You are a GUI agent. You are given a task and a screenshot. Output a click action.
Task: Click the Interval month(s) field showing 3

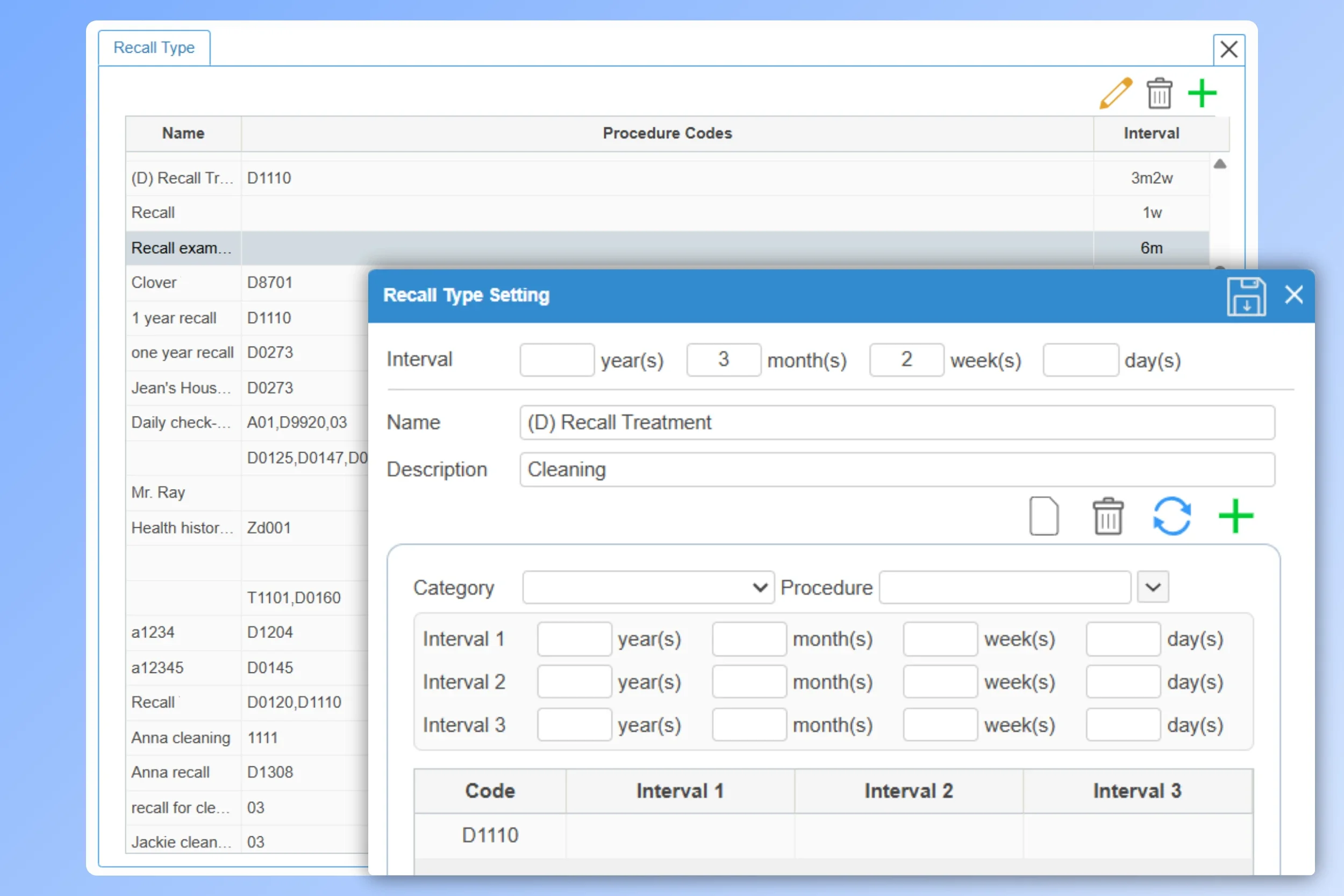(x=724, y=360)
